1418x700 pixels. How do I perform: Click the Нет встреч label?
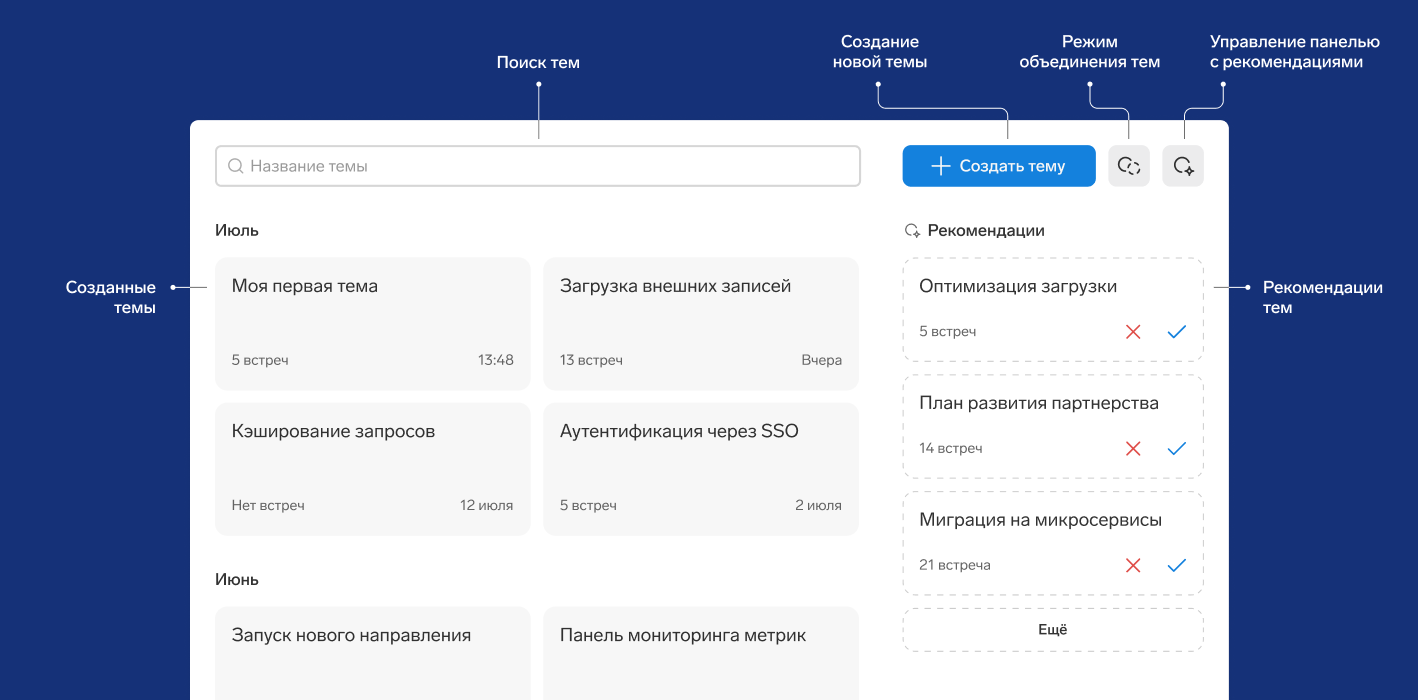(268, 505)
